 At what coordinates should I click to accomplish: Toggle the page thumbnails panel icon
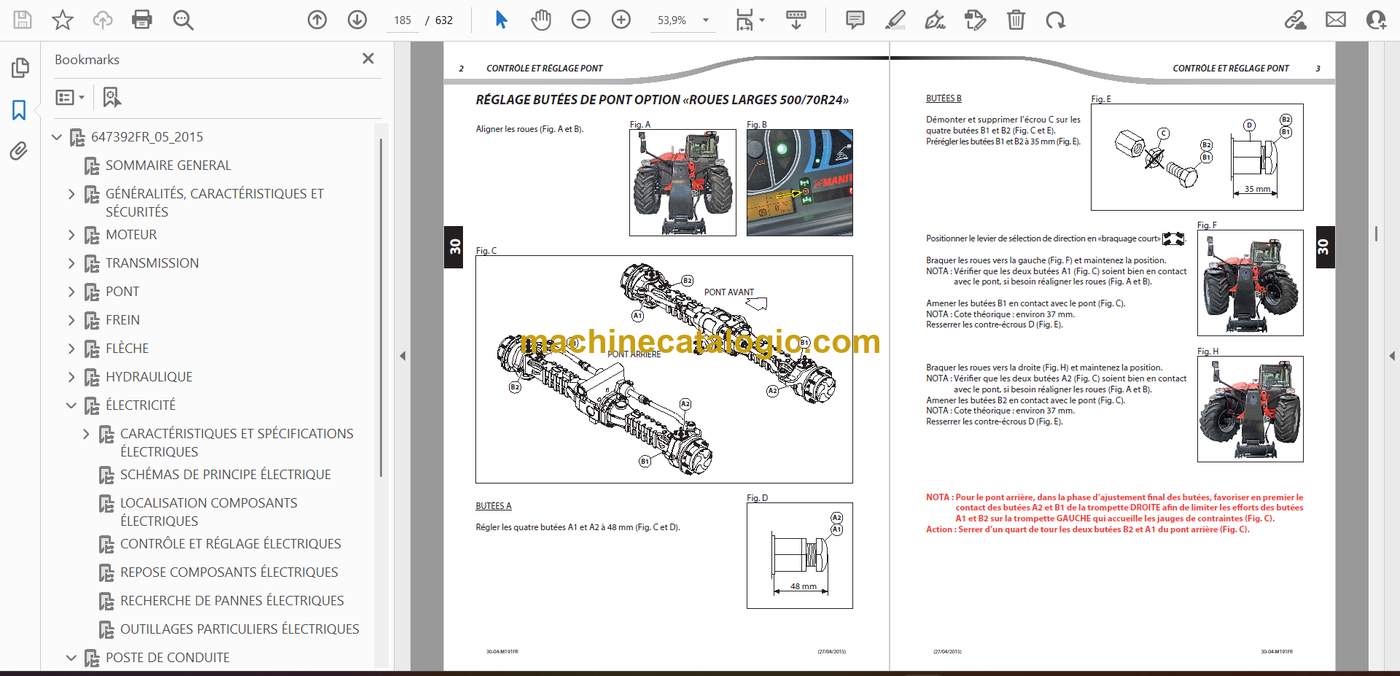(19, 68)
